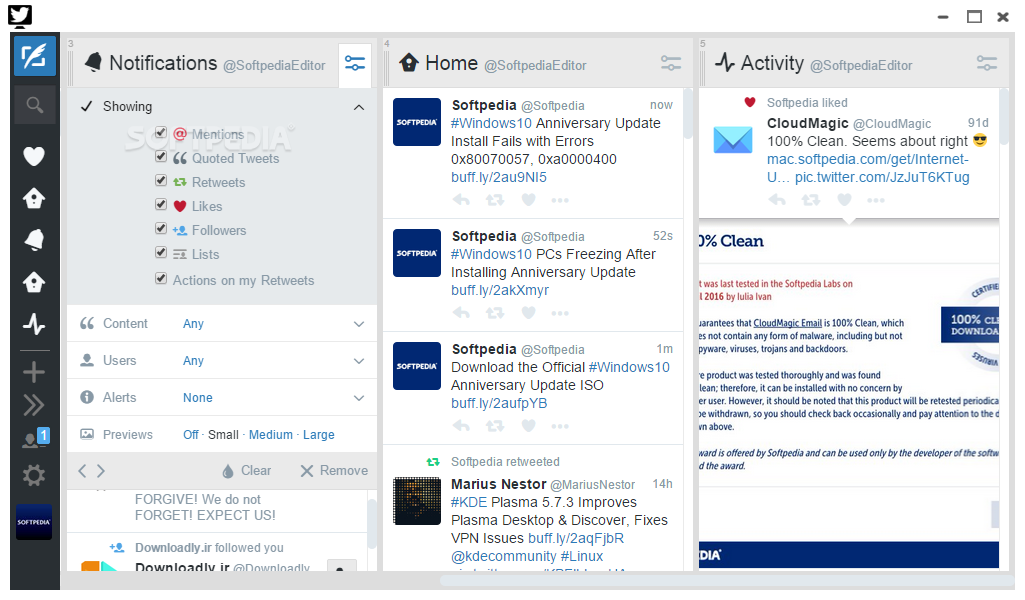
Task: Reply to the Install Fails with Errors tweet
Action: tap(462, 200)
